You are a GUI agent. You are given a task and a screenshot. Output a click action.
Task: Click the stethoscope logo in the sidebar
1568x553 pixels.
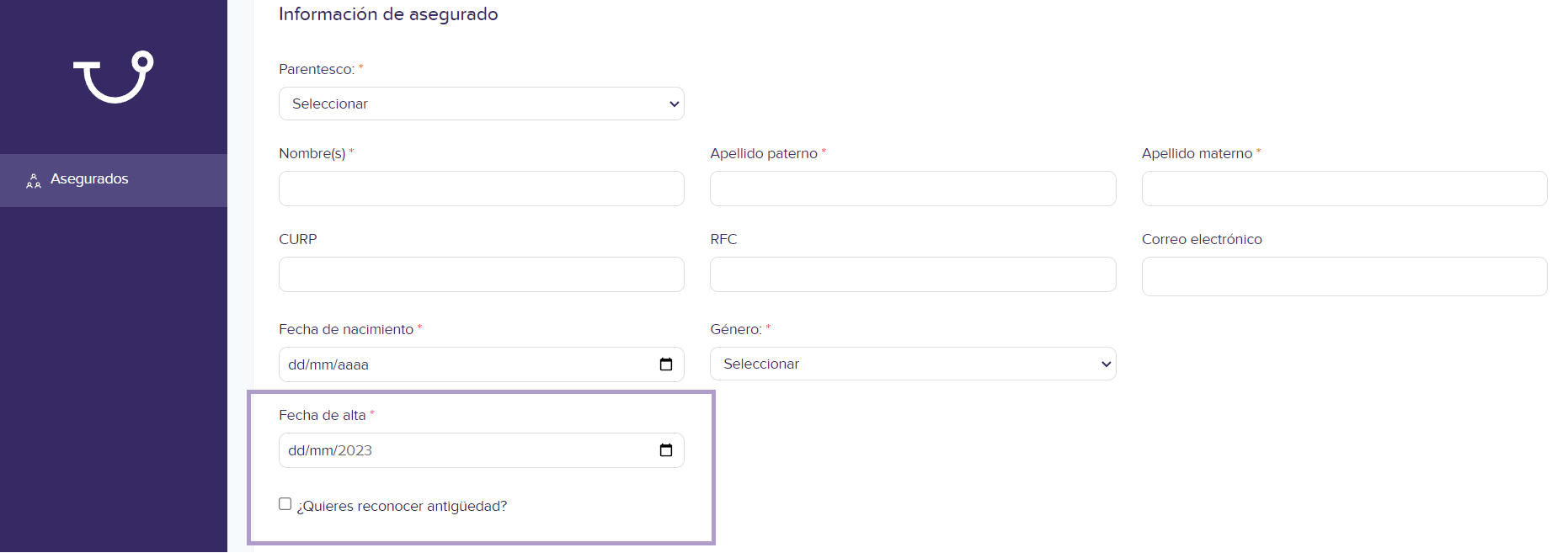[x=114, y=77]
